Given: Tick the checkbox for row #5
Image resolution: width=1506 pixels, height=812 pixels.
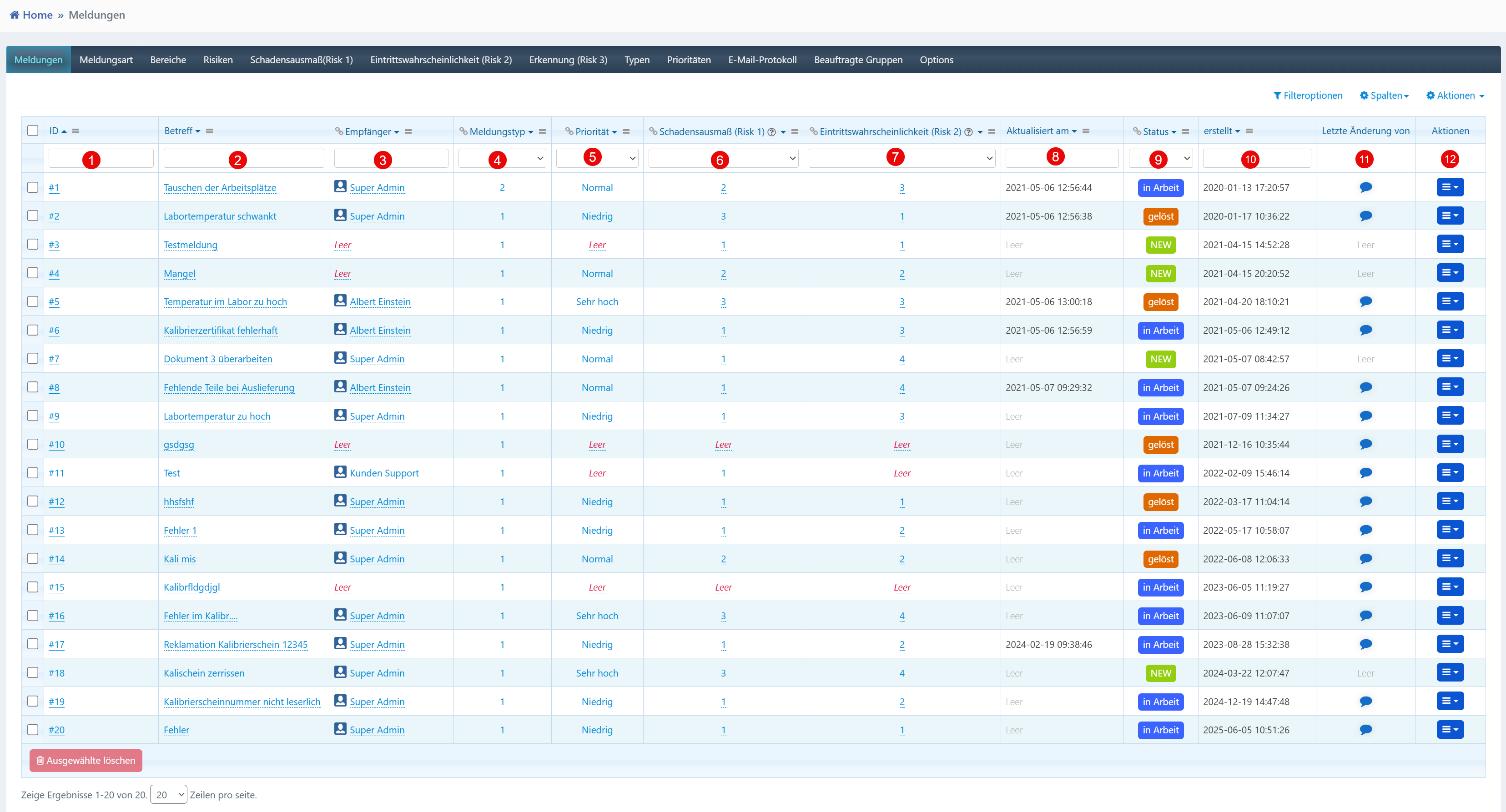Looking at the screenshot, I should pos(33,301).
